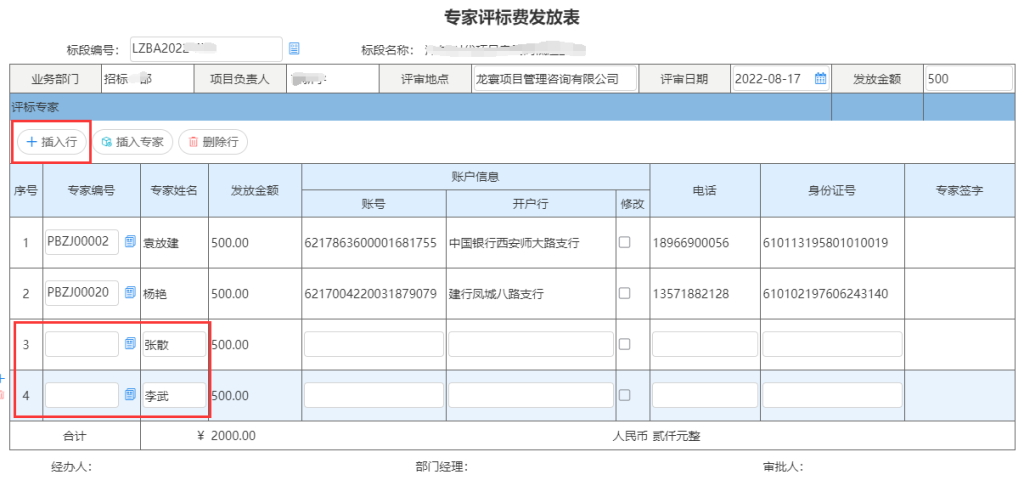Tick 修改 checkbox for 张散 row
This screenshot has height=486, width=1024.
pos(624,344)
